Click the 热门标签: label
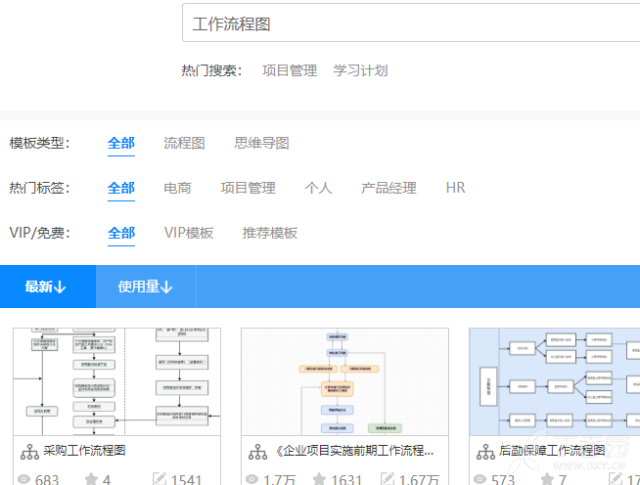The image size is (640, 485). tap(40, 188)
